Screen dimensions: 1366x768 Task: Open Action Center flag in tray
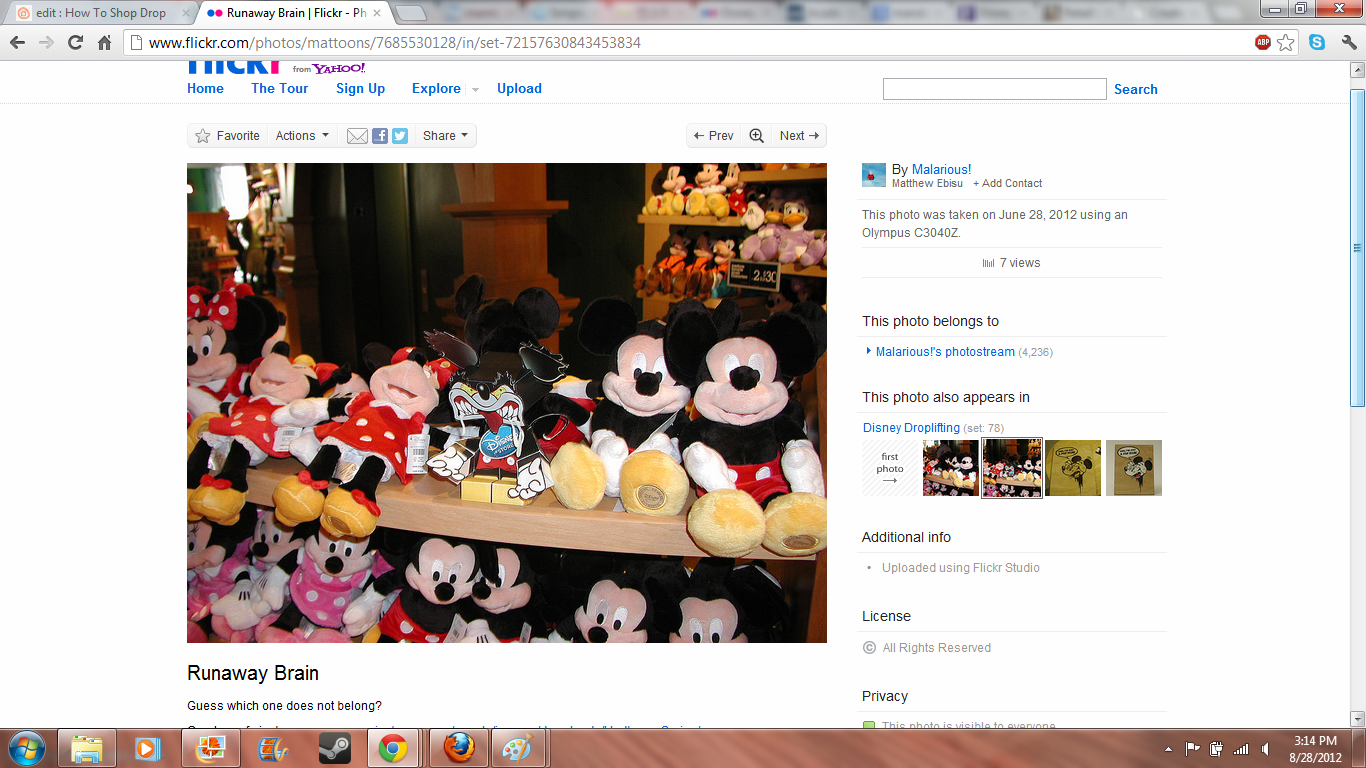[1193, 748]
